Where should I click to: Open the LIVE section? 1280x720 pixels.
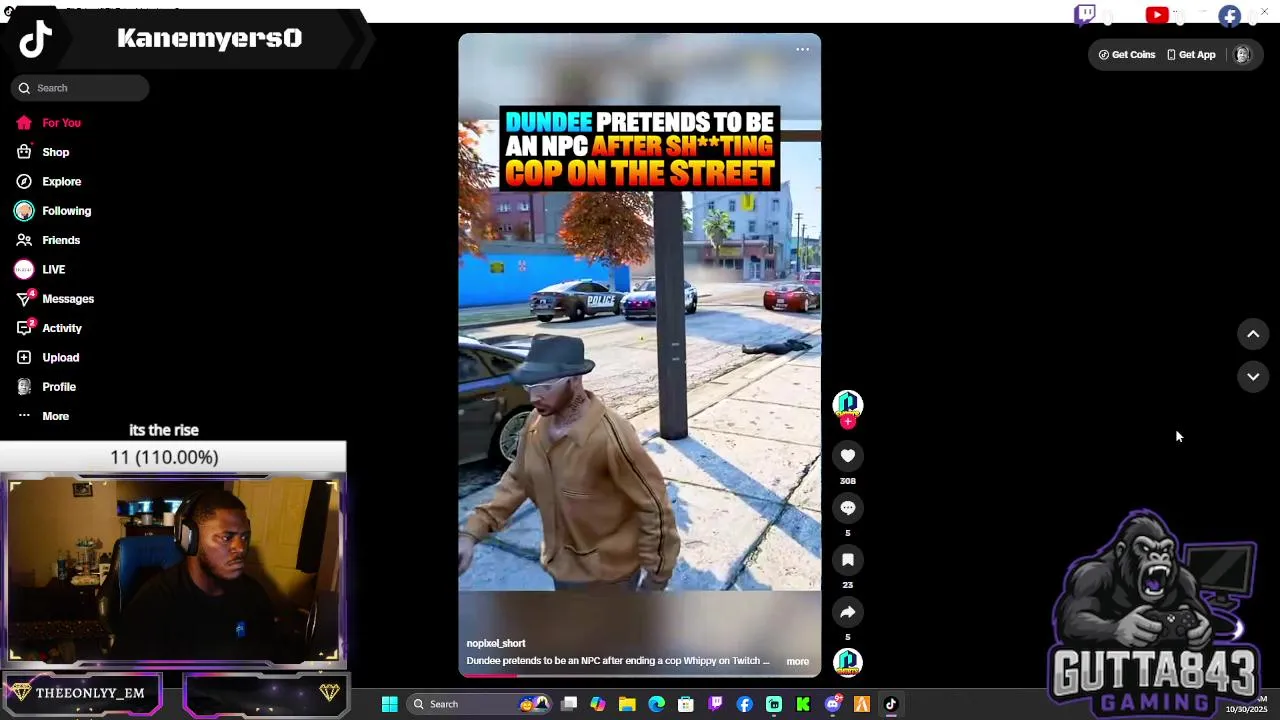point(40,270)
